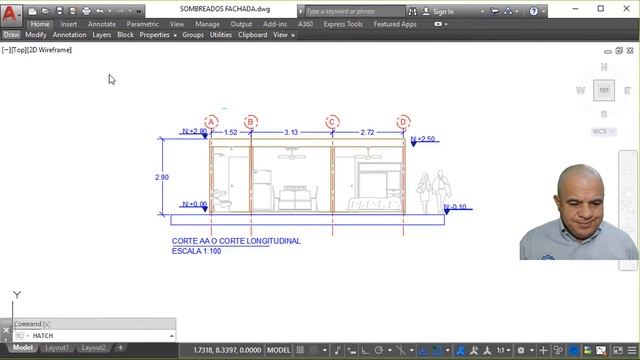Click the Redo arrow icon
640x360 pixels.
click(120, 11)
